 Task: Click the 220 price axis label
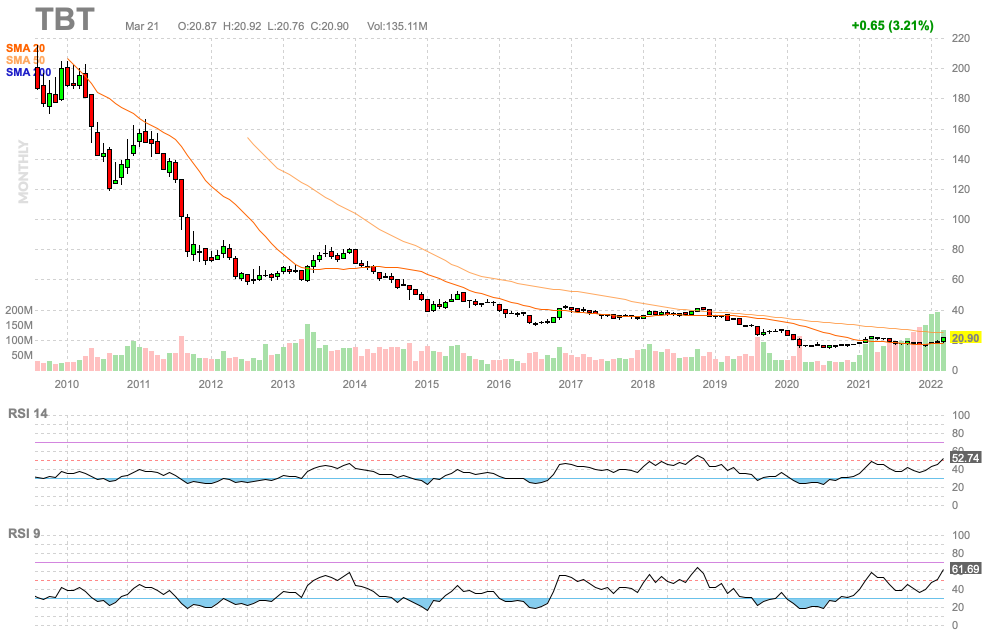click(961, 38)
